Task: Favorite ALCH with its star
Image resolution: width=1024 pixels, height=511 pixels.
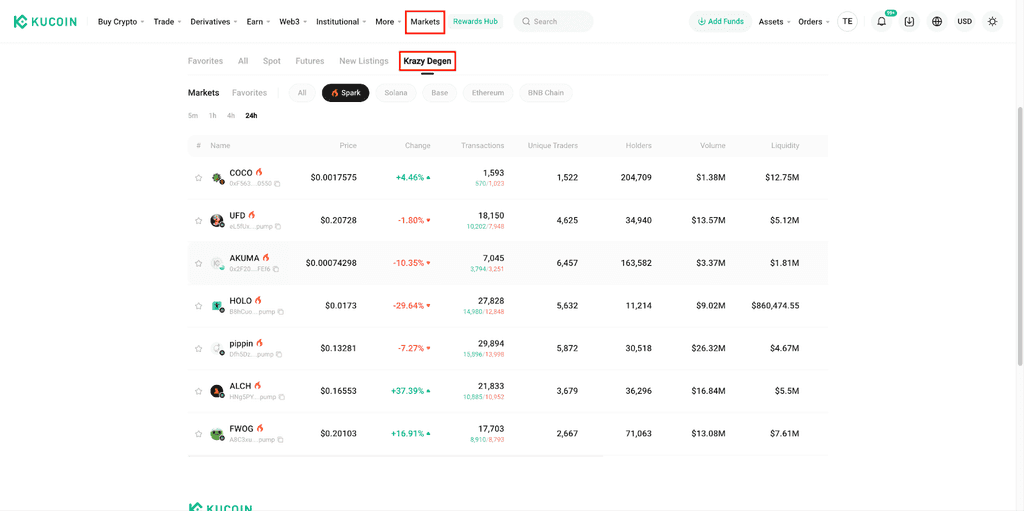Action: (x=199, y=391)
